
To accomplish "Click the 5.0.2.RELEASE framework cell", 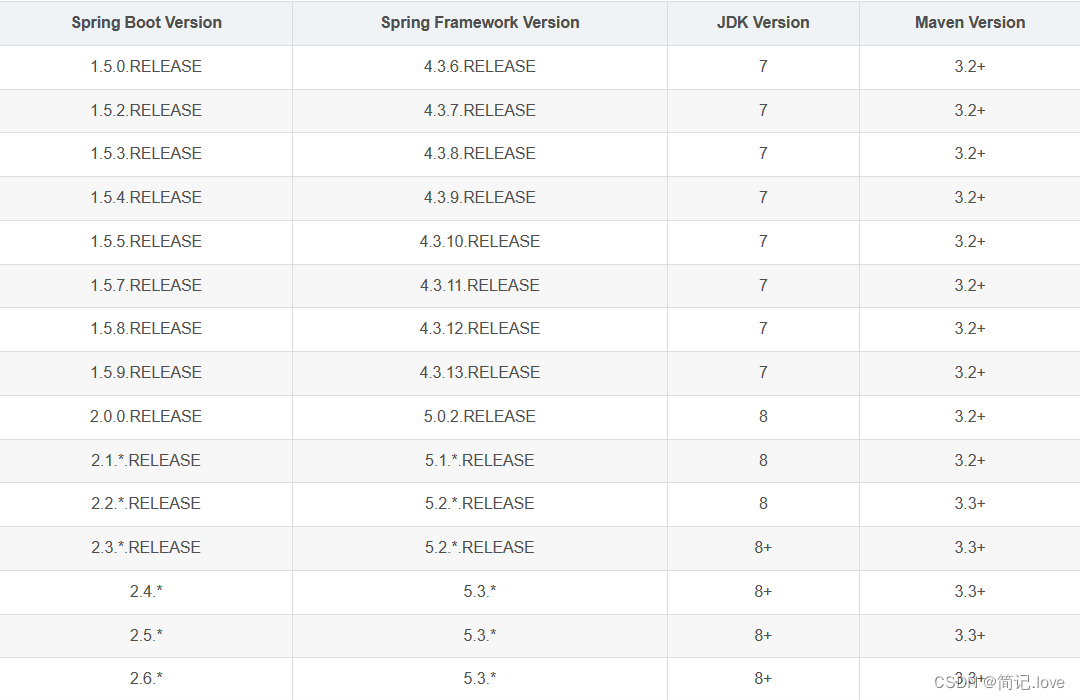I will point(480,417).
